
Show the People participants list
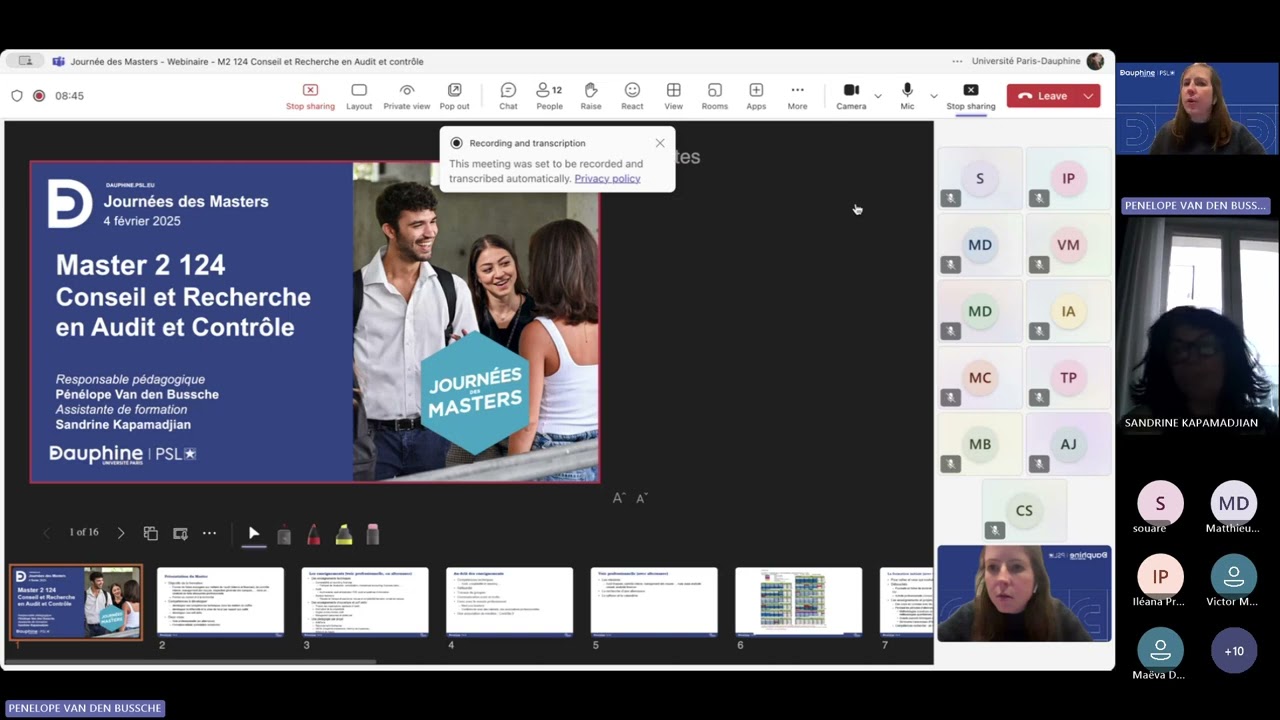tap(549, 96)
